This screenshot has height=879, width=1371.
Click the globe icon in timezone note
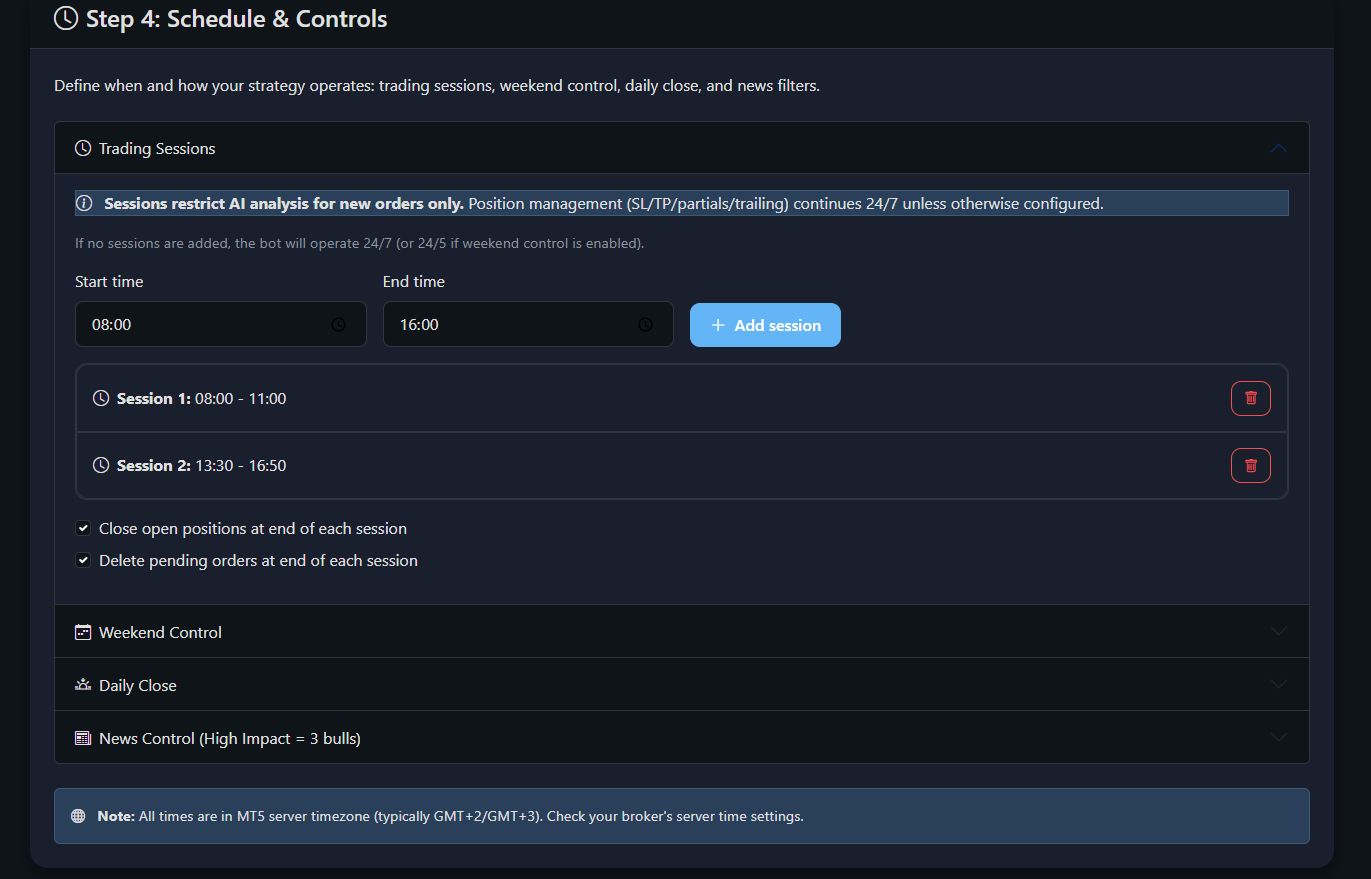(78, 816)
